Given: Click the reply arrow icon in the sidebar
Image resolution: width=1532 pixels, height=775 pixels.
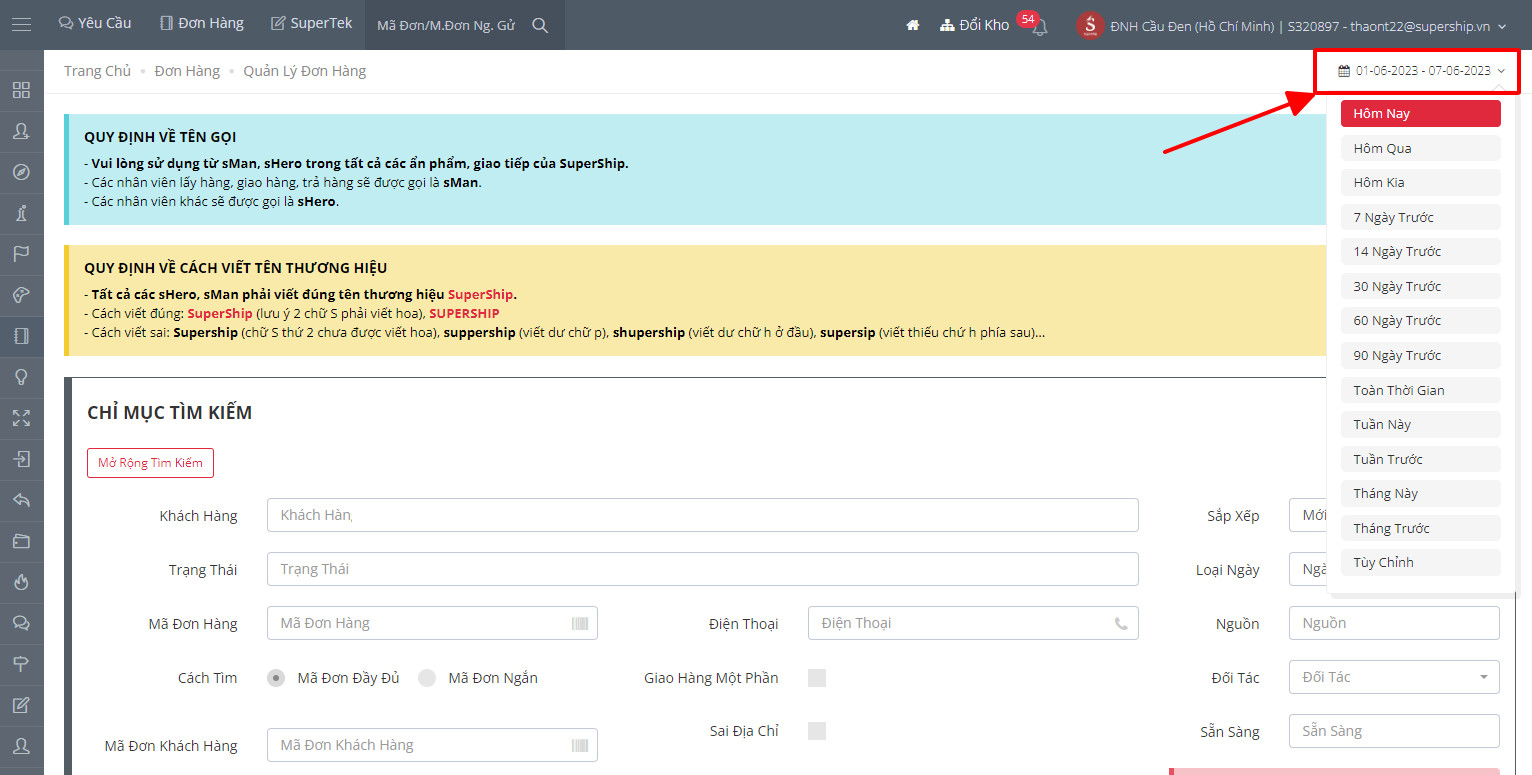Looking at the screenshot, I should [x=21, y=500].
